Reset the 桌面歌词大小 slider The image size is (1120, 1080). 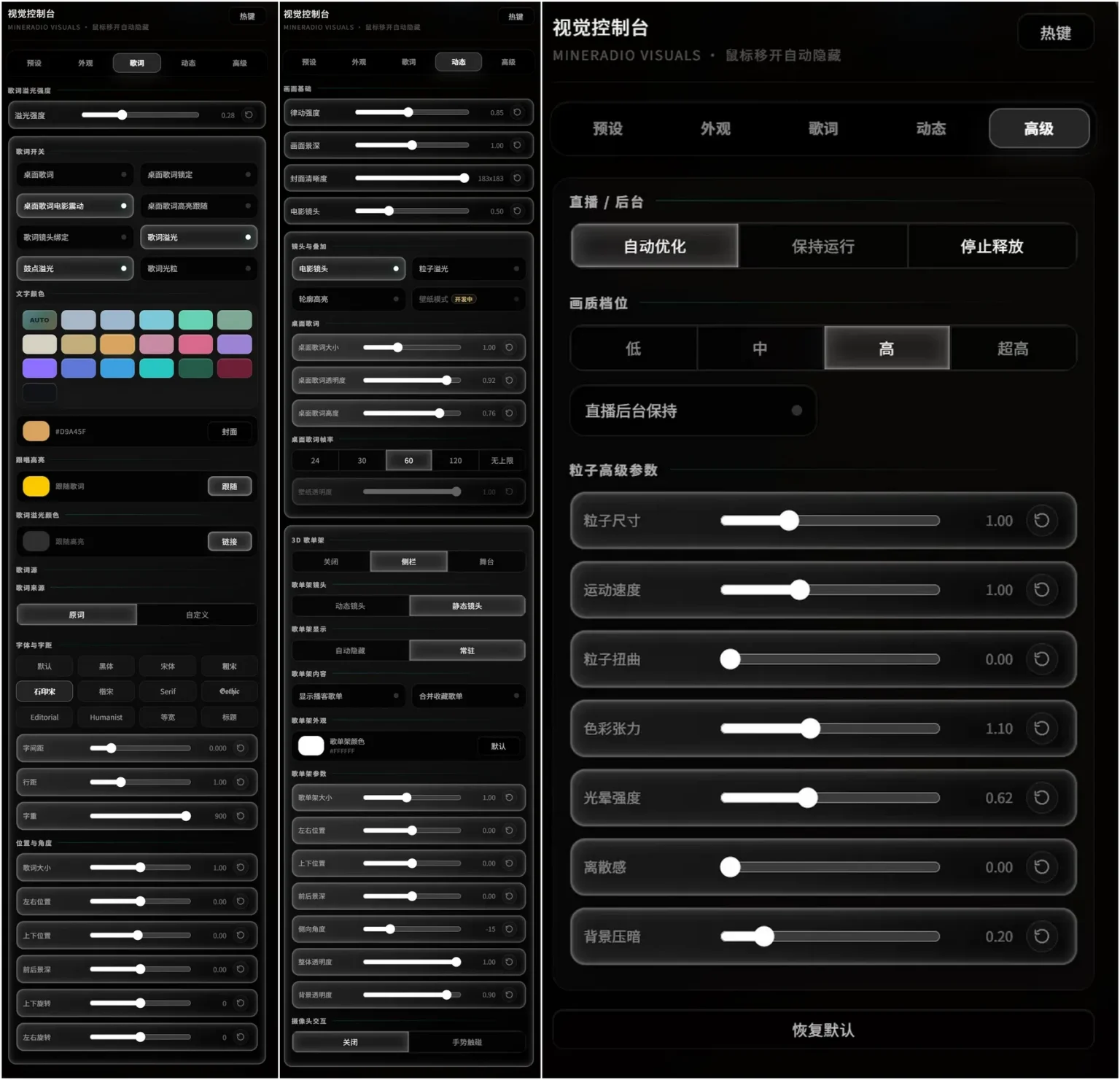pos(509,347)
